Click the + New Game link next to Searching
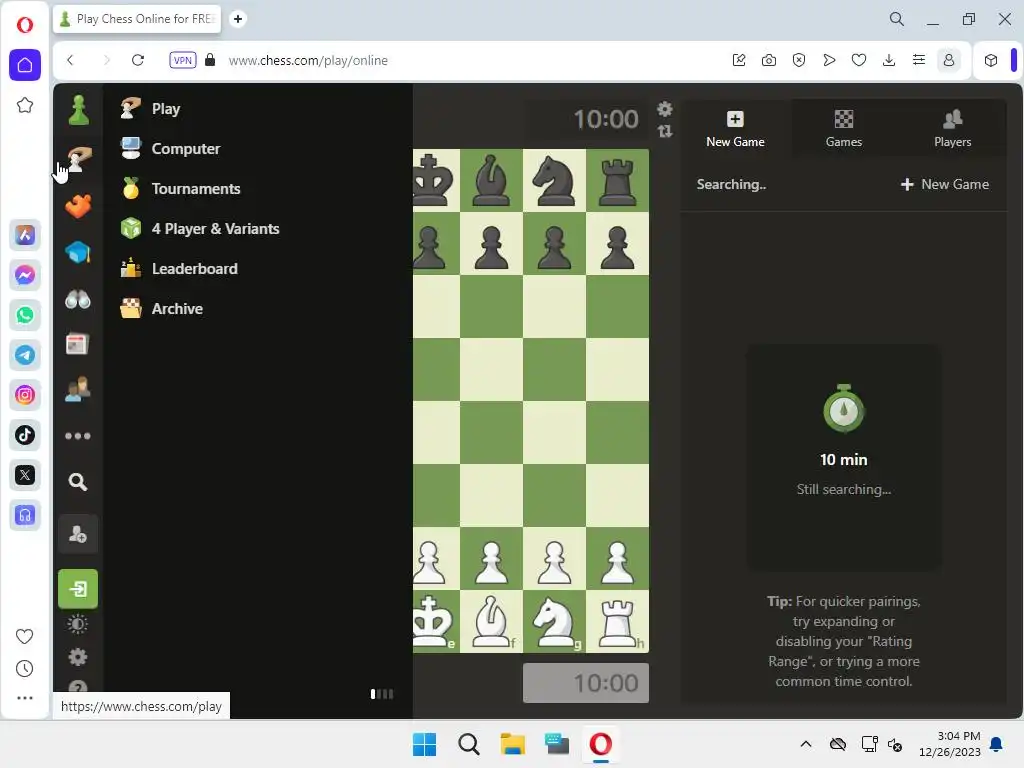 pos(944,184)
